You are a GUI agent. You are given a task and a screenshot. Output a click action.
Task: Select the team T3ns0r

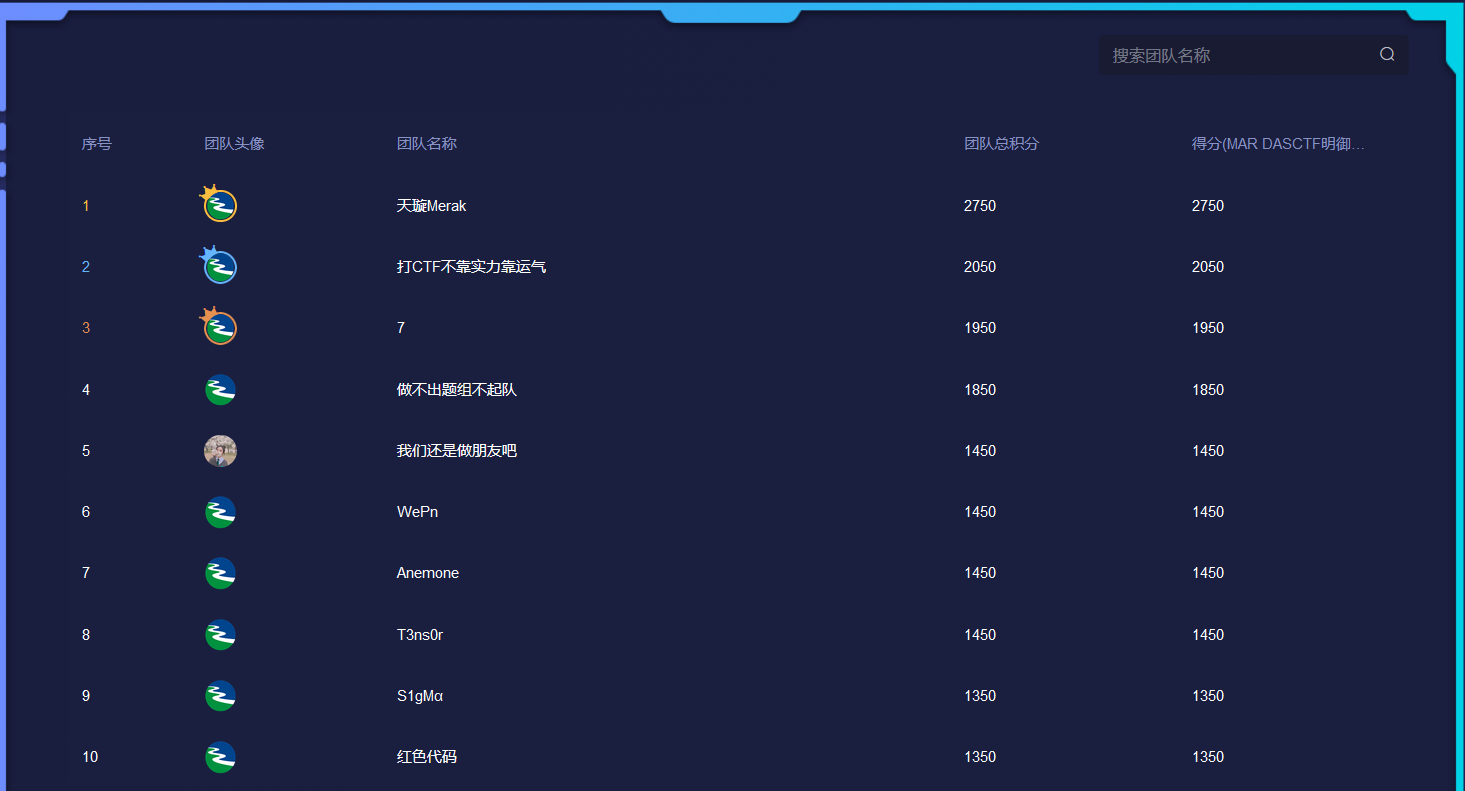[x=420, y=635]
